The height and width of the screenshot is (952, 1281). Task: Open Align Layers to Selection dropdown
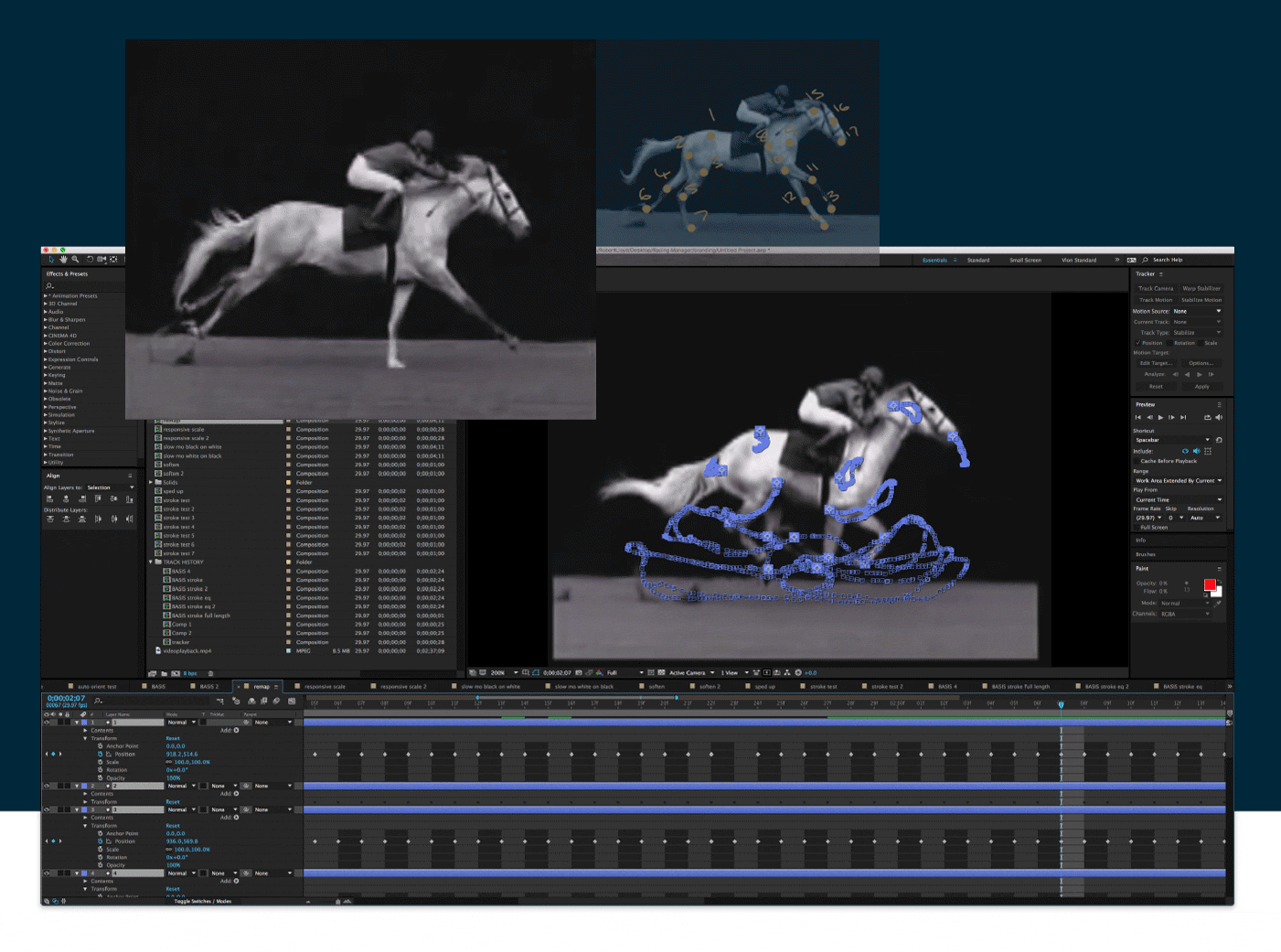tap(111, 487)
